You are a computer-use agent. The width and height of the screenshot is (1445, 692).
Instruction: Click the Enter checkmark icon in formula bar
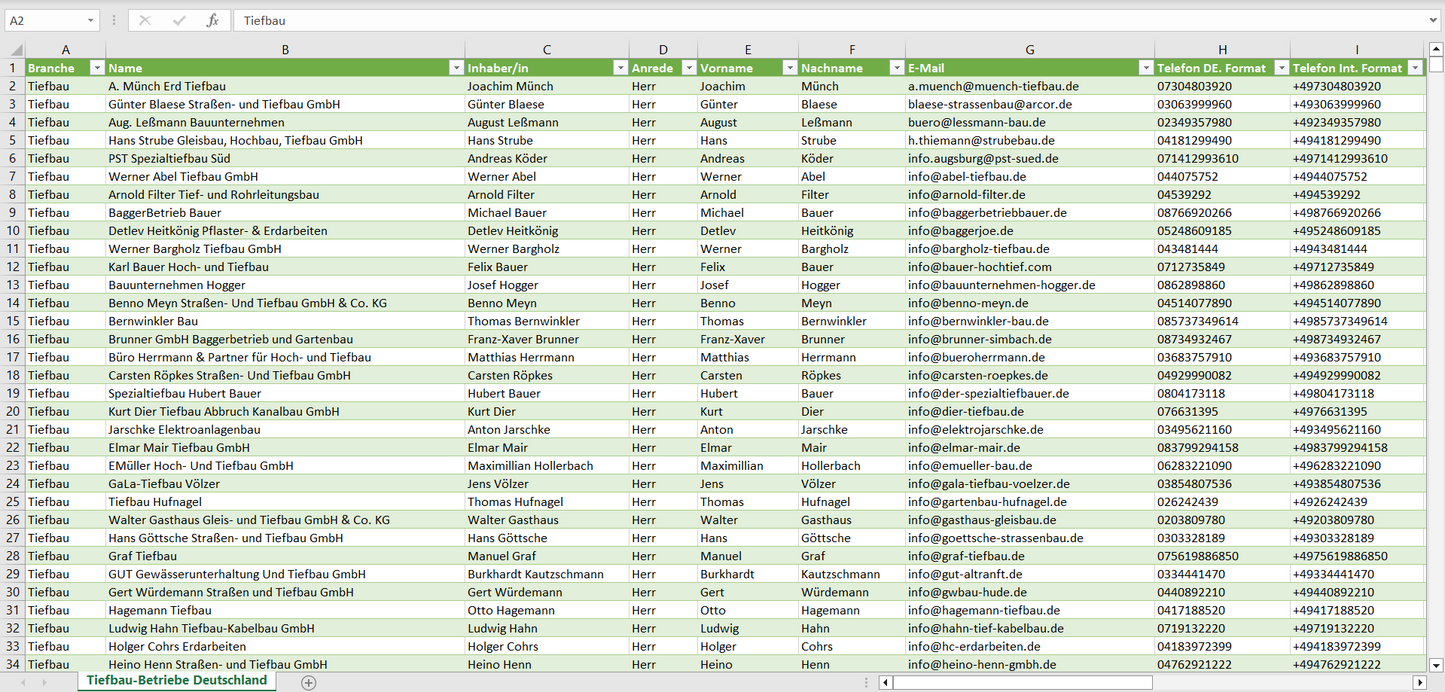[179, 20]
